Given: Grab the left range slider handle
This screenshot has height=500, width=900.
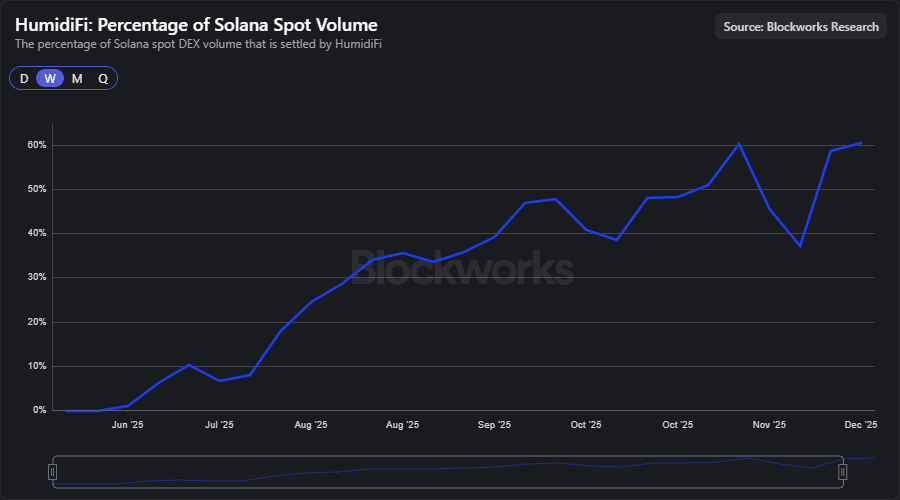Looking at the screenshot, I should click(52, 472).
